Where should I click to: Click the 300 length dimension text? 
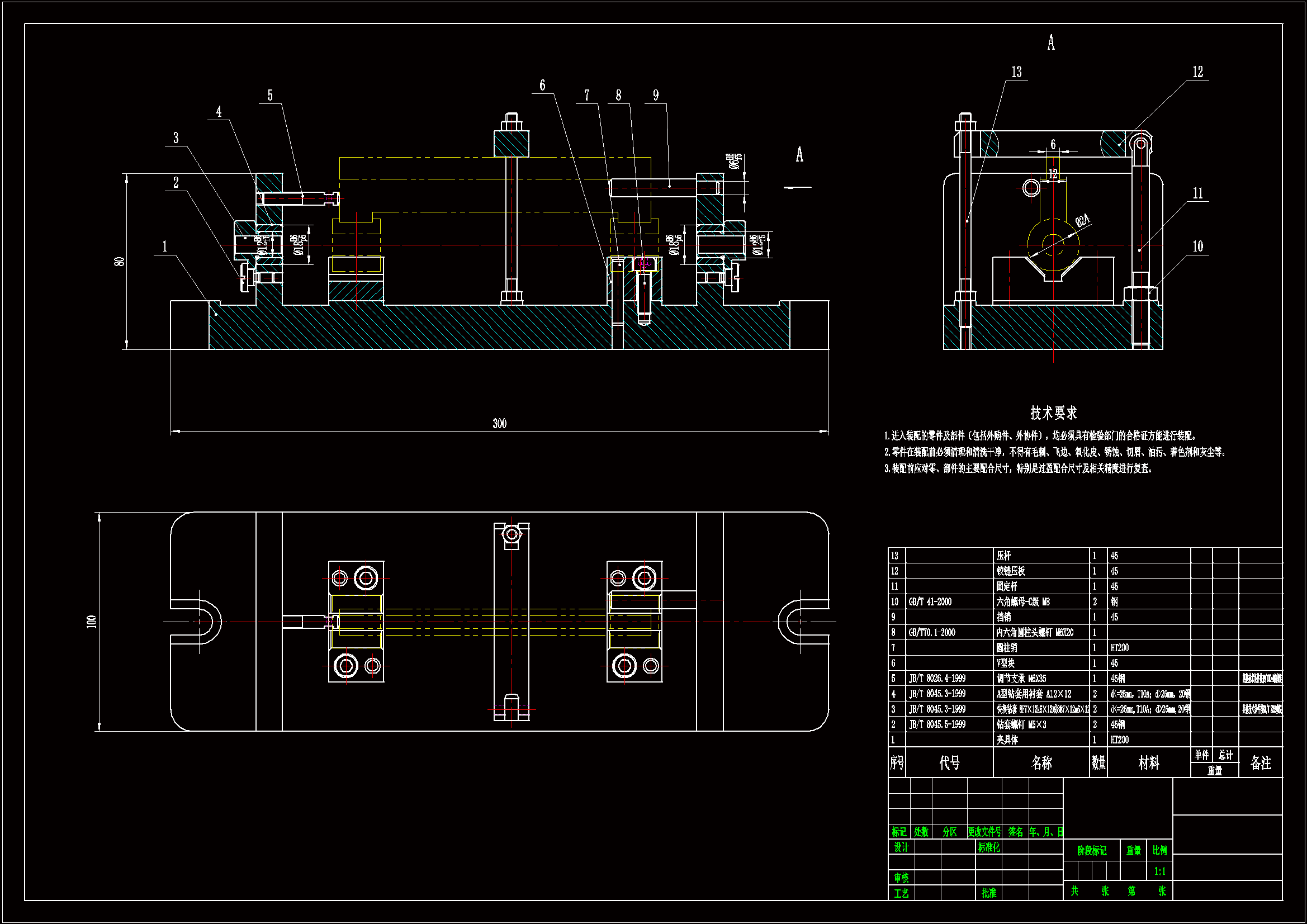[x=499, y=423]
